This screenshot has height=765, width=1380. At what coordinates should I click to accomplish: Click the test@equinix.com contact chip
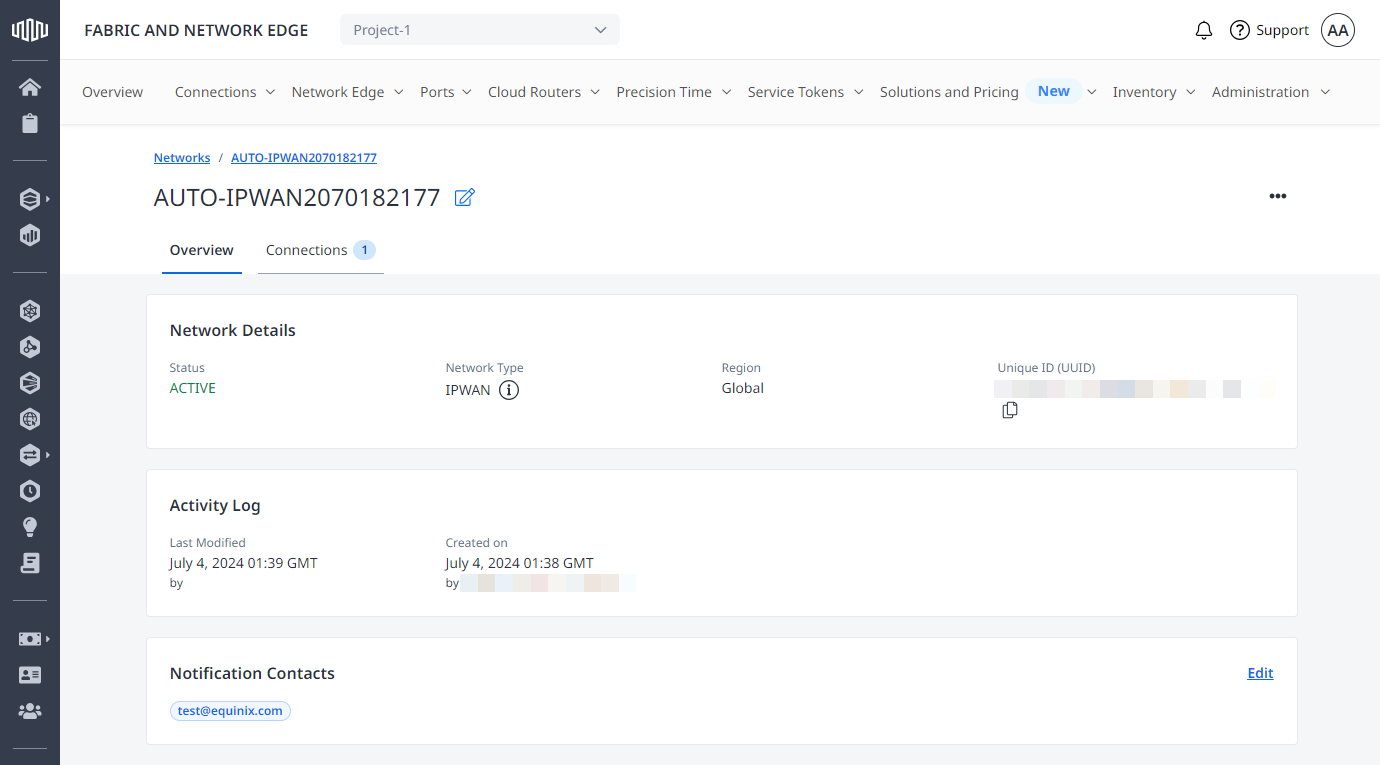click(230, 711)
